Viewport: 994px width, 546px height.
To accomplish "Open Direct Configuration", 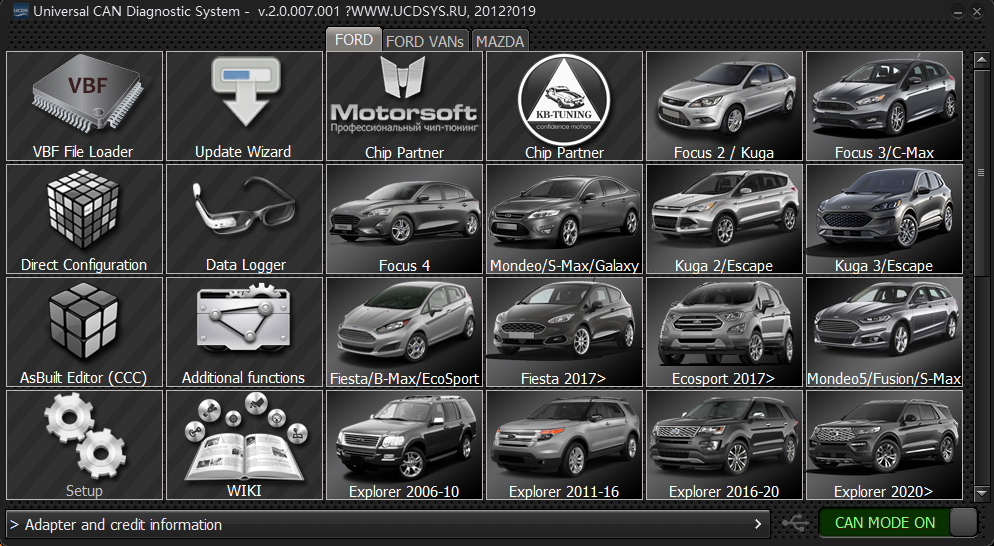I will 84,219.
